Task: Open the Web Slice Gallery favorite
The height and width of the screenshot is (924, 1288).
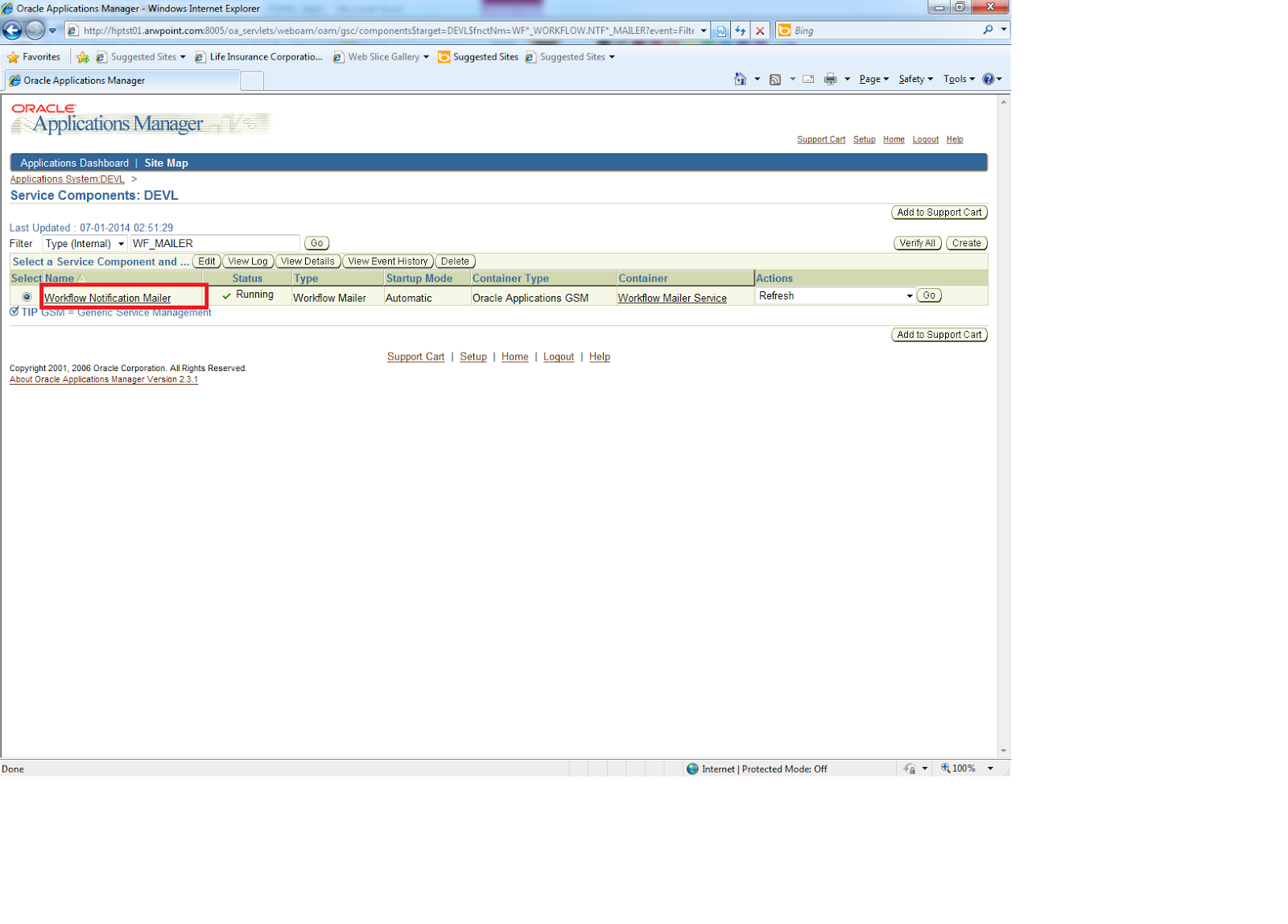Action: point(381,57)
